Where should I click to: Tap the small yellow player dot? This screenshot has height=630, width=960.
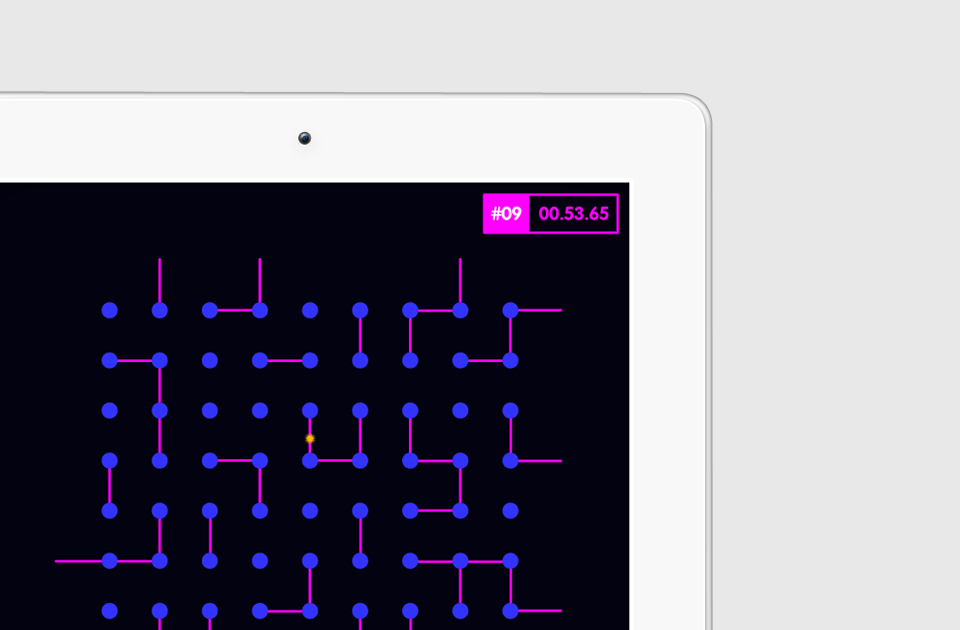tap(310, 438)
